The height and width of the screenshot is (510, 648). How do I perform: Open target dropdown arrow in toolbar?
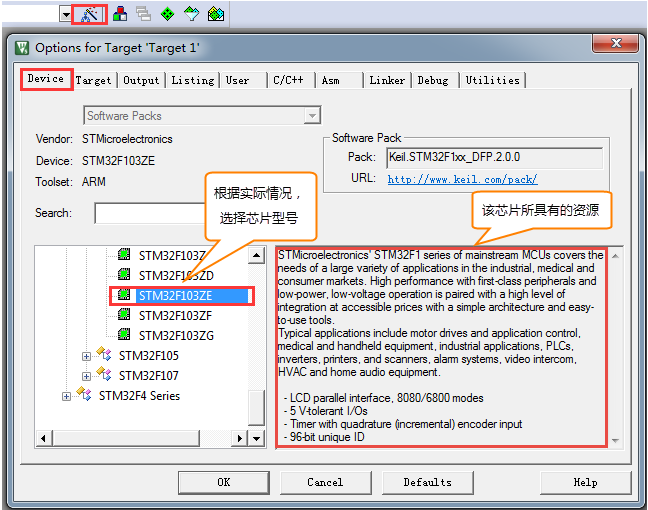[65, 15]
